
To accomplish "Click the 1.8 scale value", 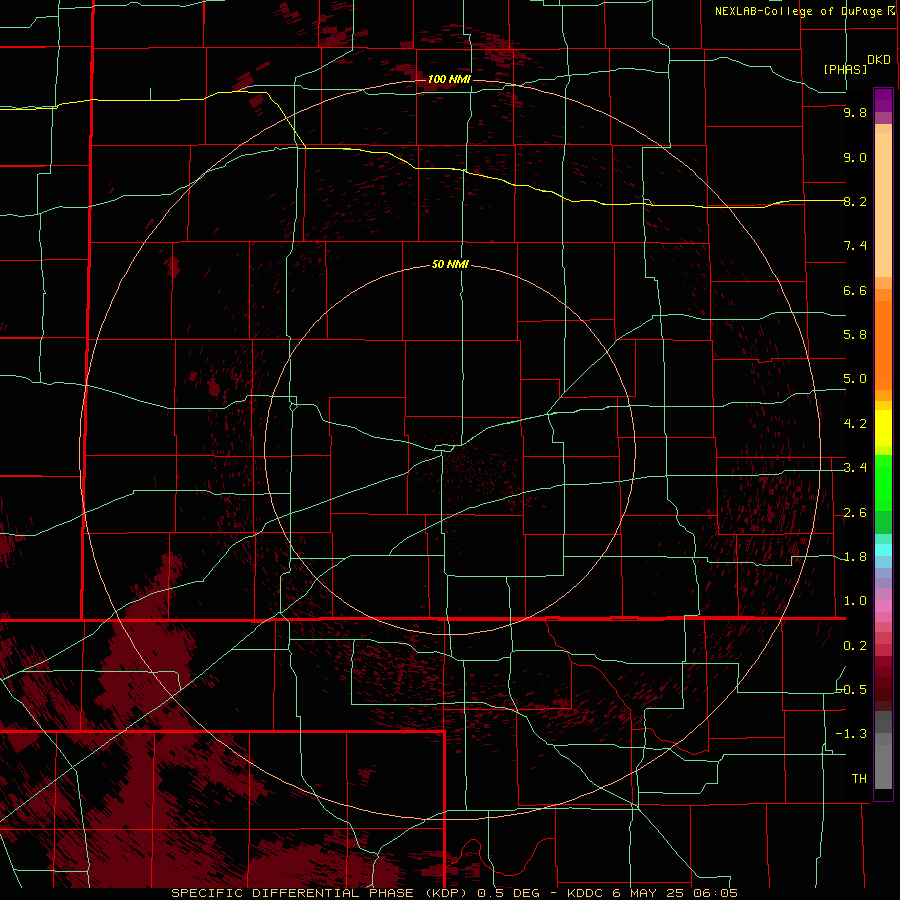I will (x=855, y=557).
